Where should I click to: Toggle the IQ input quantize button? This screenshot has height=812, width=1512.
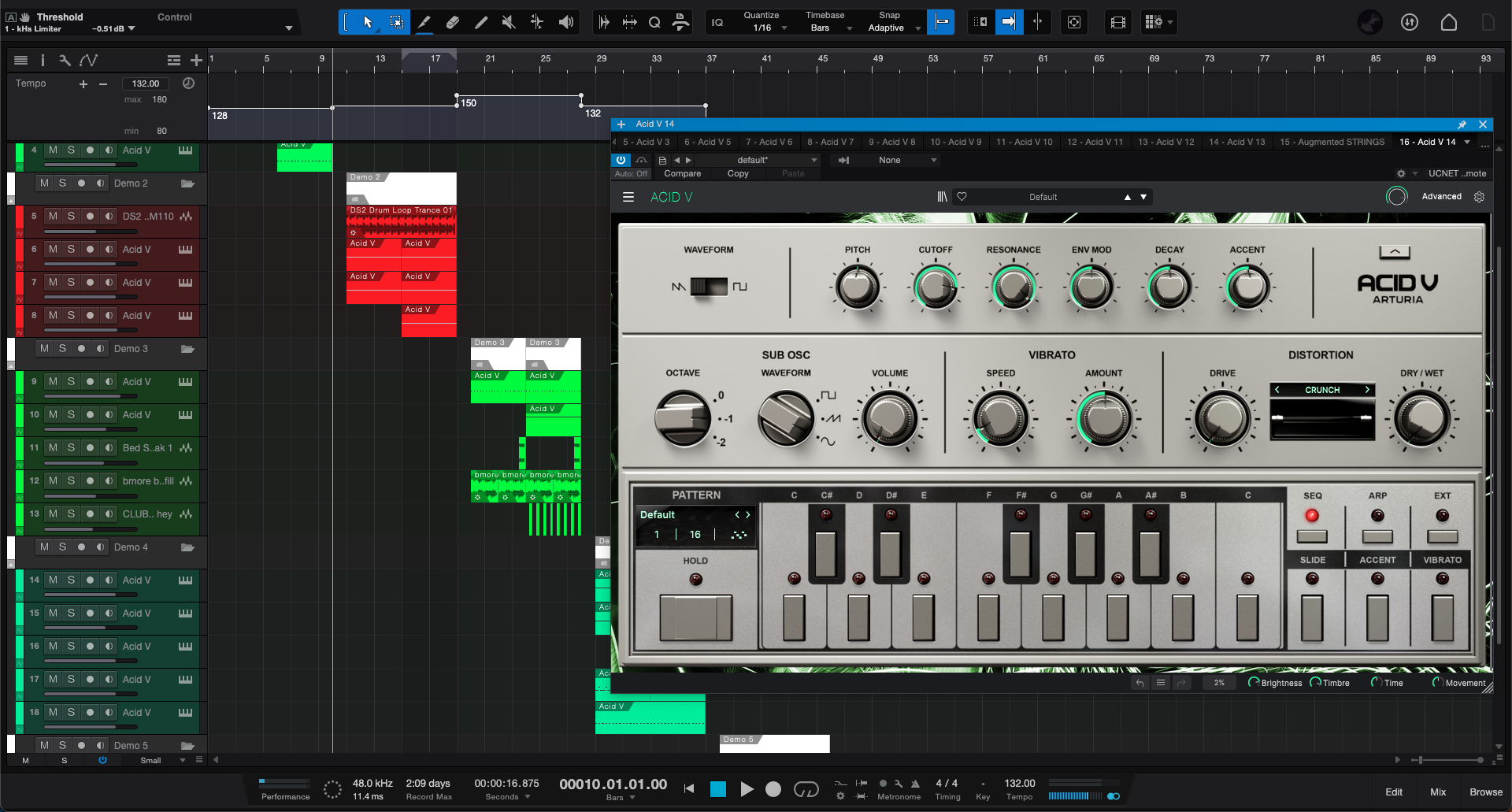coord(717,22)
